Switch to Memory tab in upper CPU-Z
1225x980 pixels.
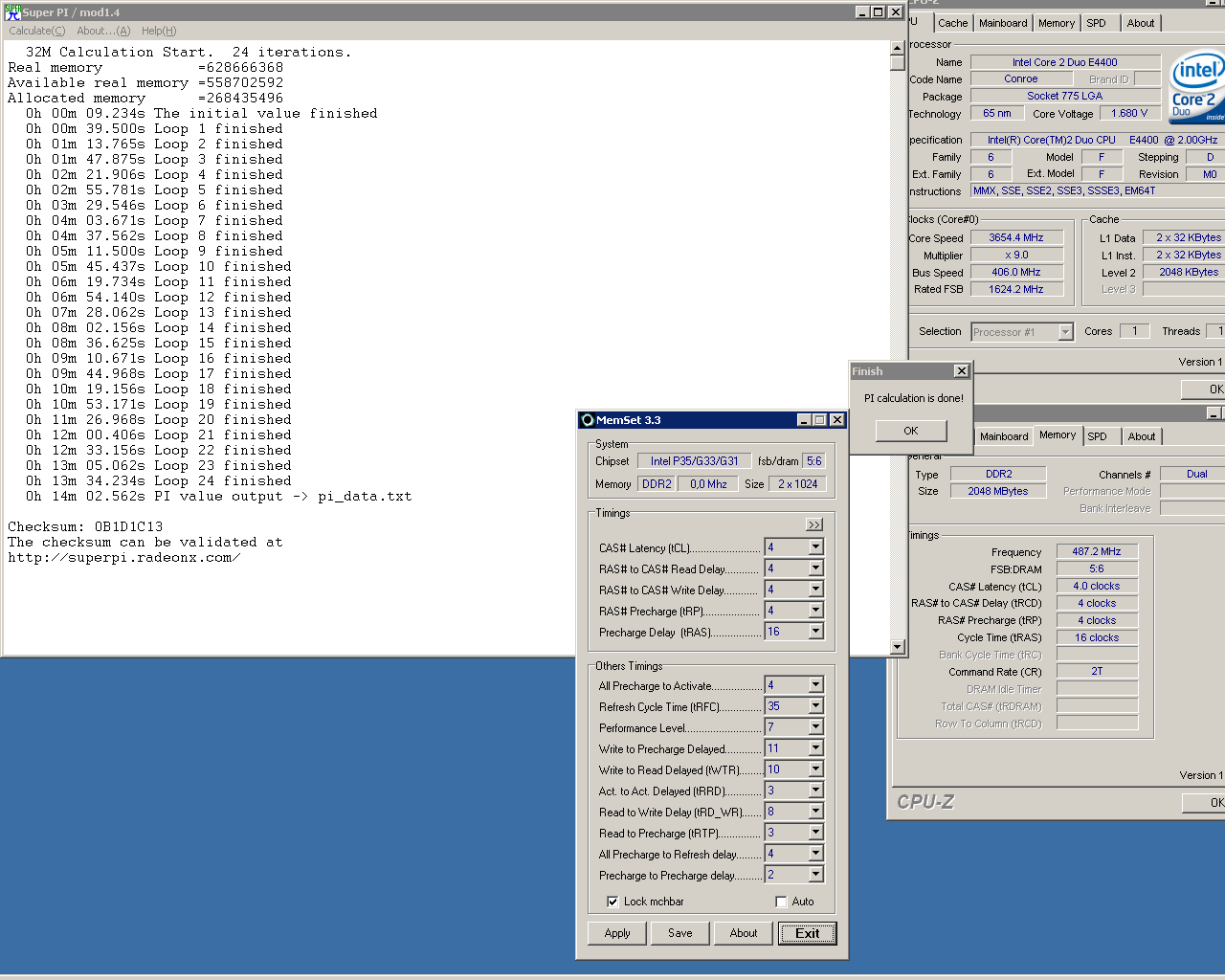[1057, 23]
